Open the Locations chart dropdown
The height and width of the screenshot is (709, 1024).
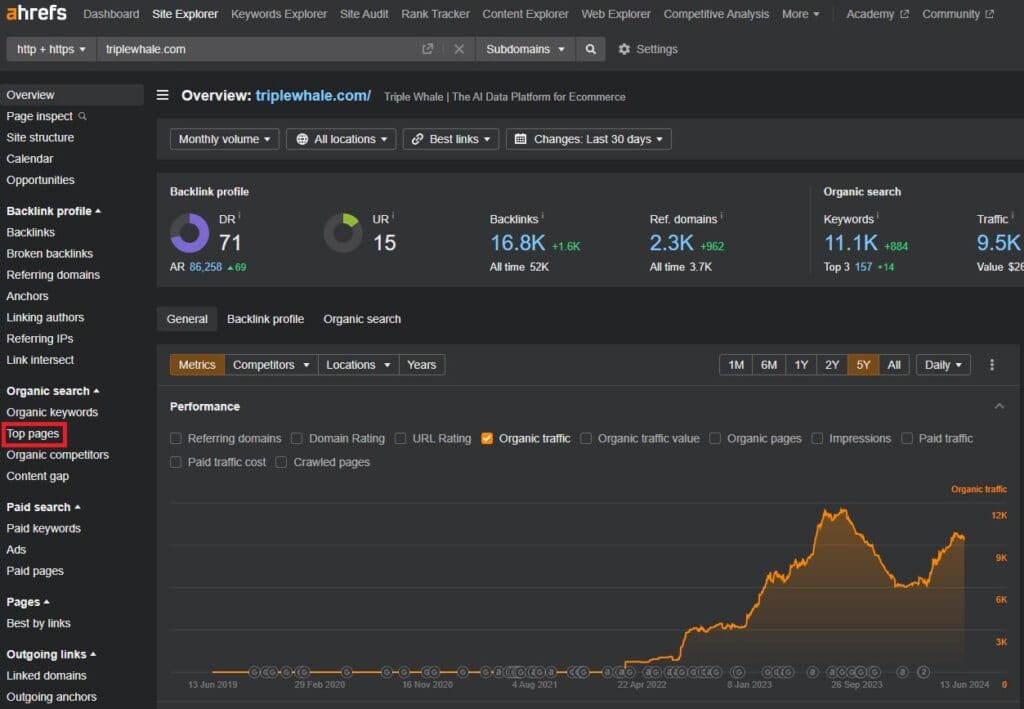pyautogui.click(x=358, y=365)
